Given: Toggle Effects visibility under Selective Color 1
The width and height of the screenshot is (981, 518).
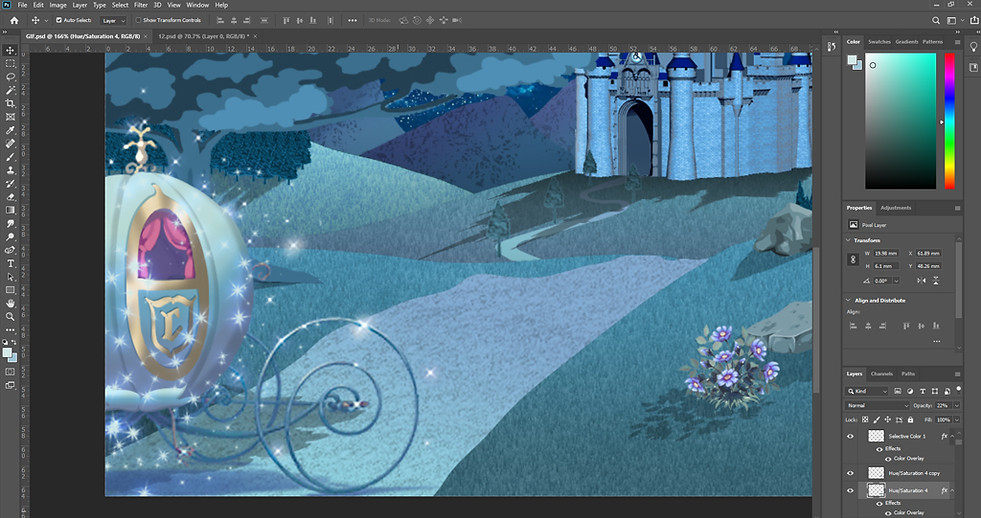Looking at the screenshot, I should tap(880, 449).
